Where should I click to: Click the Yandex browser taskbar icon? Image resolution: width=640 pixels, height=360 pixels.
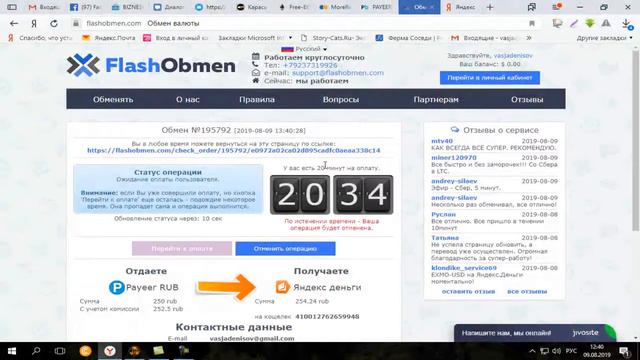point(109,351)
